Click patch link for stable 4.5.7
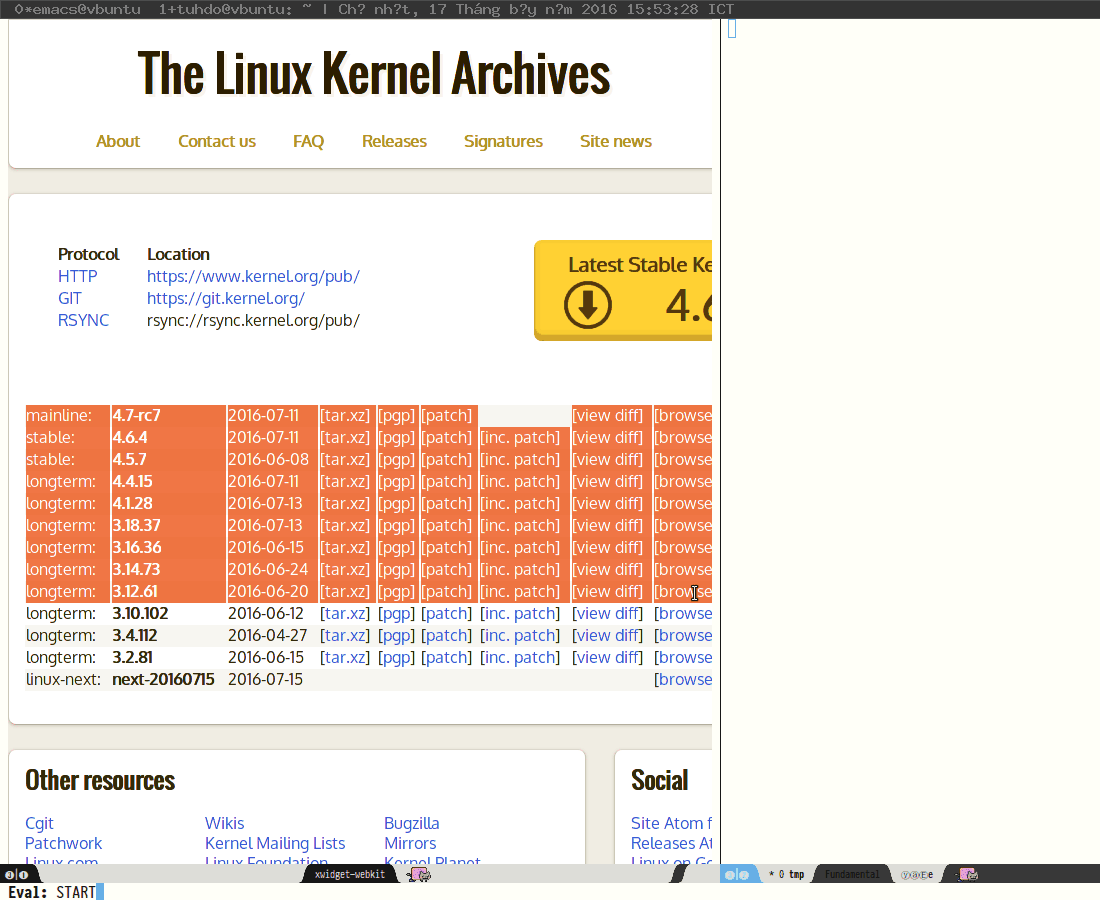This screenshot has height=900, width=1100. tap(447, 459)
